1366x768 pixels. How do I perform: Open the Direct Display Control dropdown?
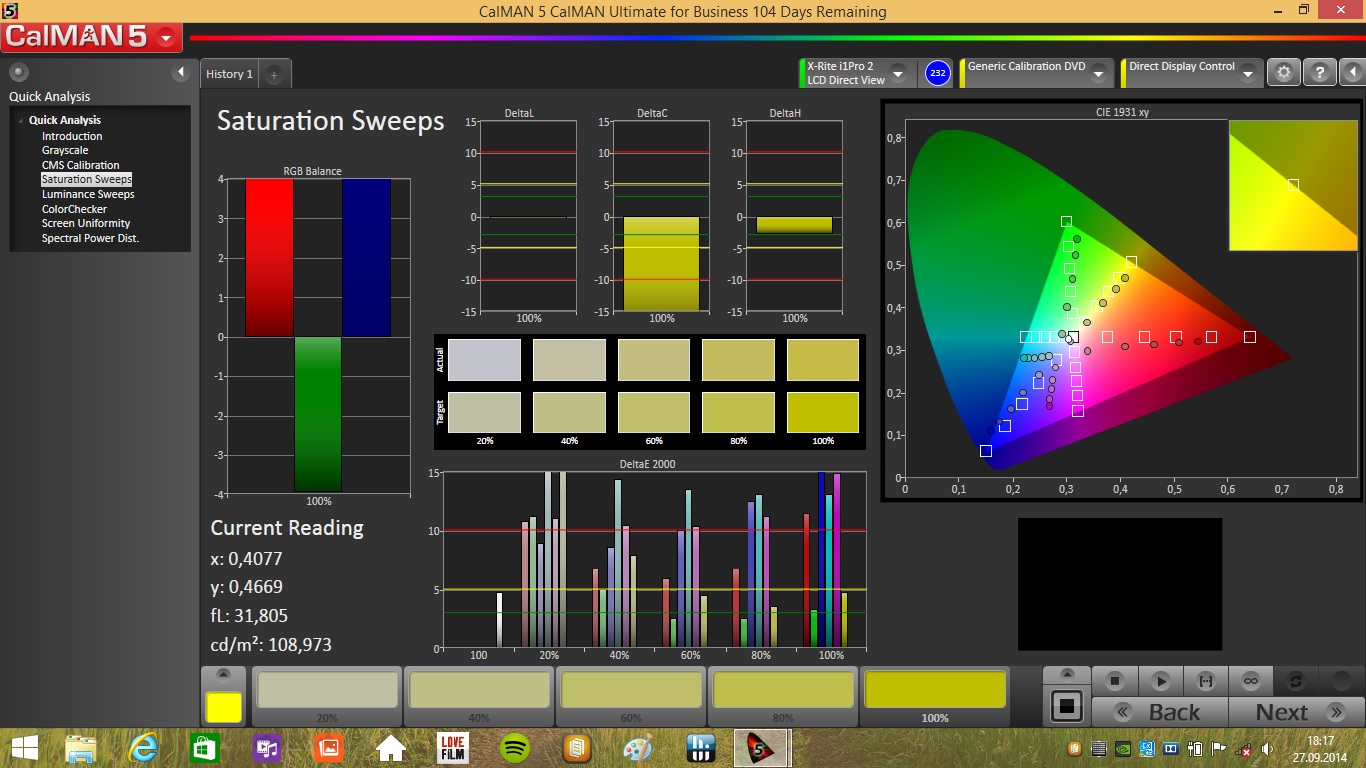[1247, 74]
